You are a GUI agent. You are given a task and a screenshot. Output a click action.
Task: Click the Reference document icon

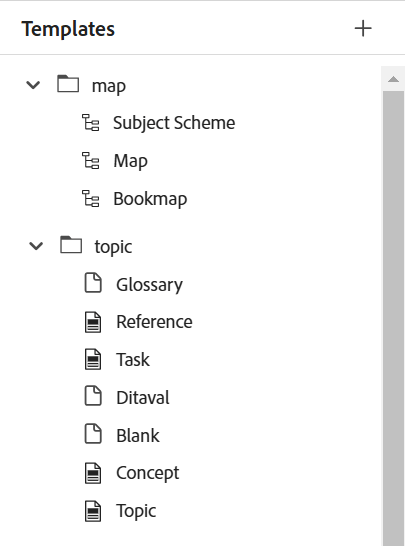coord(93,322)
